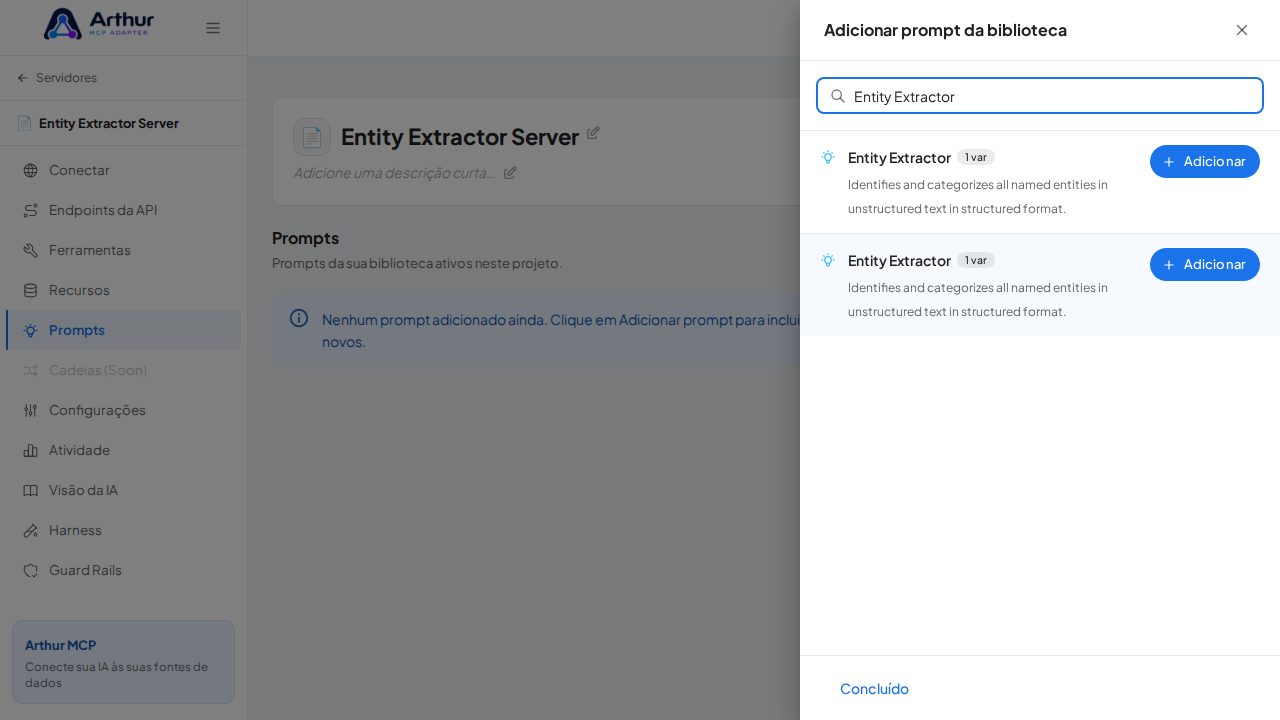The width and height of the screenshot is (1280, 720).
Task: Click the sliders icon for Configurações
Action: pyautogui.click(x=30, y=410)
